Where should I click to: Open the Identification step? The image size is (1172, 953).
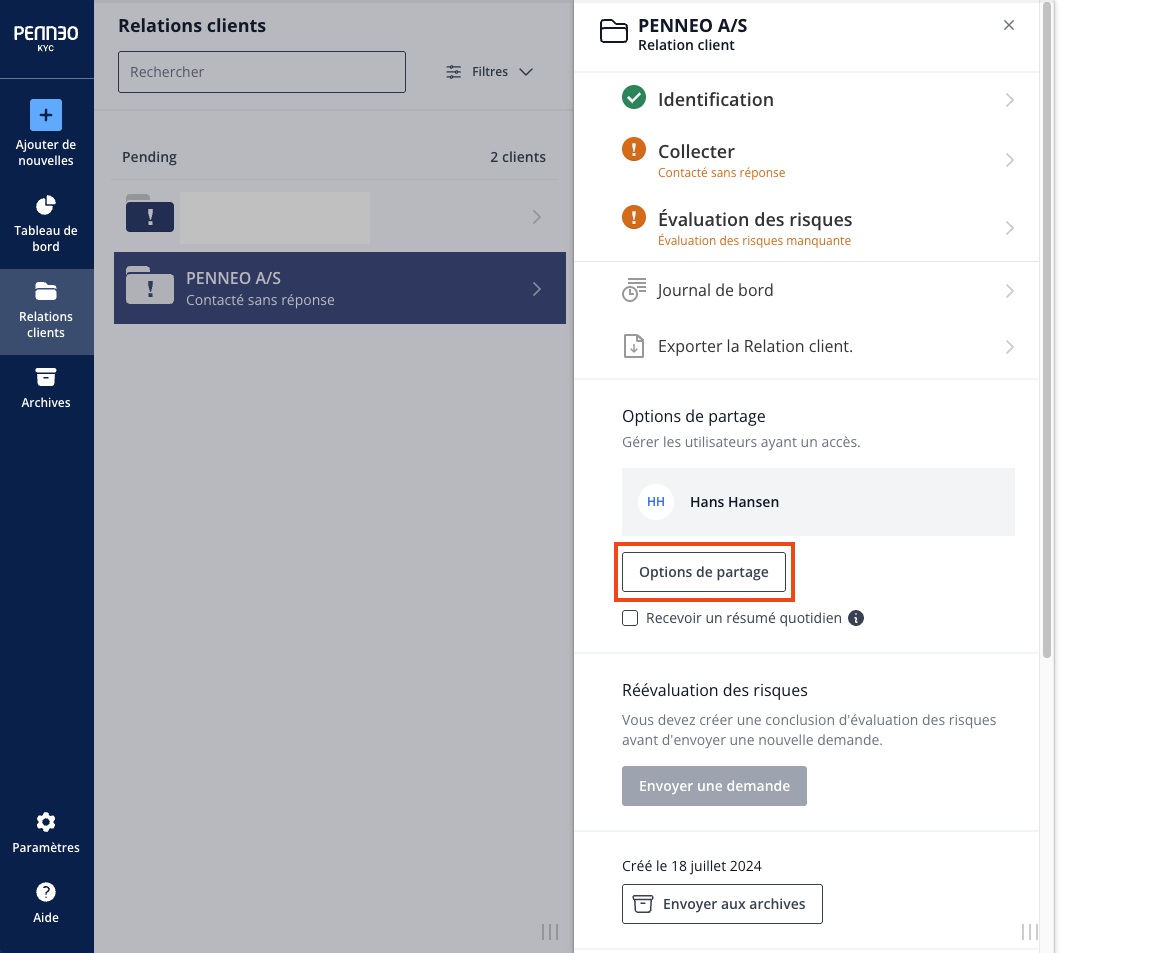(806, 99)
